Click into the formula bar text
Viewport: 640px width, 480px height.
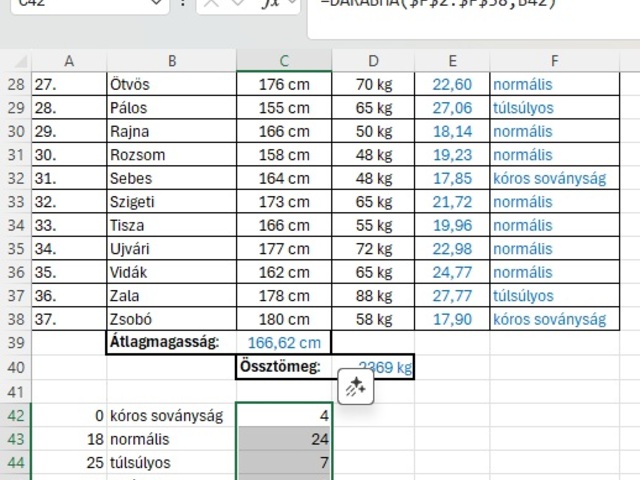[470, 6]
